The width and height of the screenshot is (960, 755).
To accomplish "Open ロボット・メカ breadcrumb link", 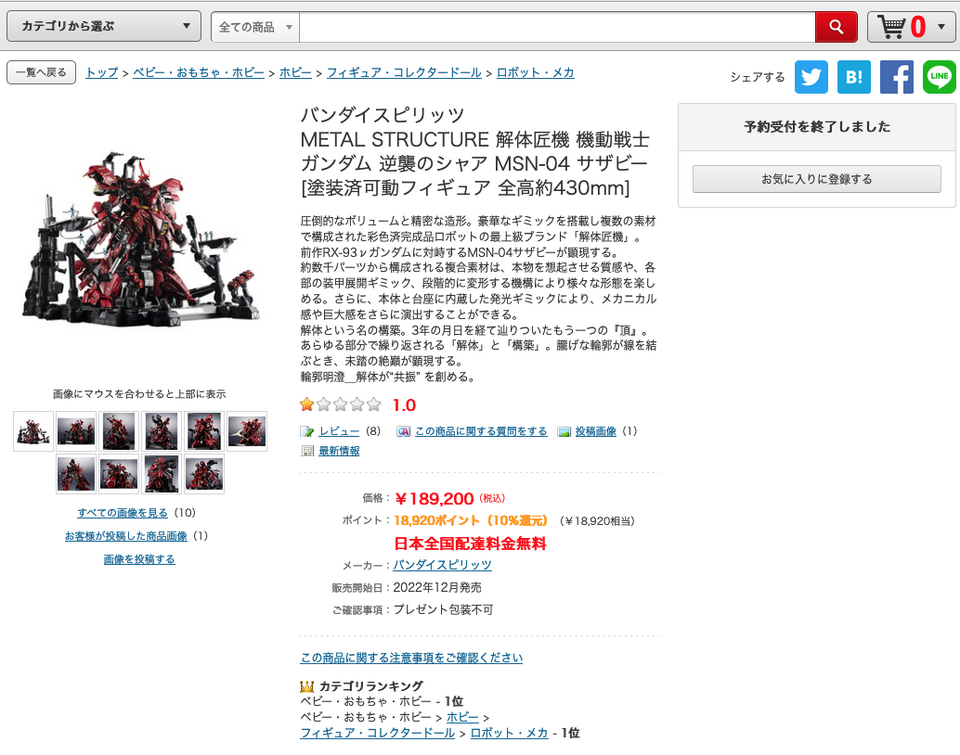I will pyautogui.click(x=535, y=72).
